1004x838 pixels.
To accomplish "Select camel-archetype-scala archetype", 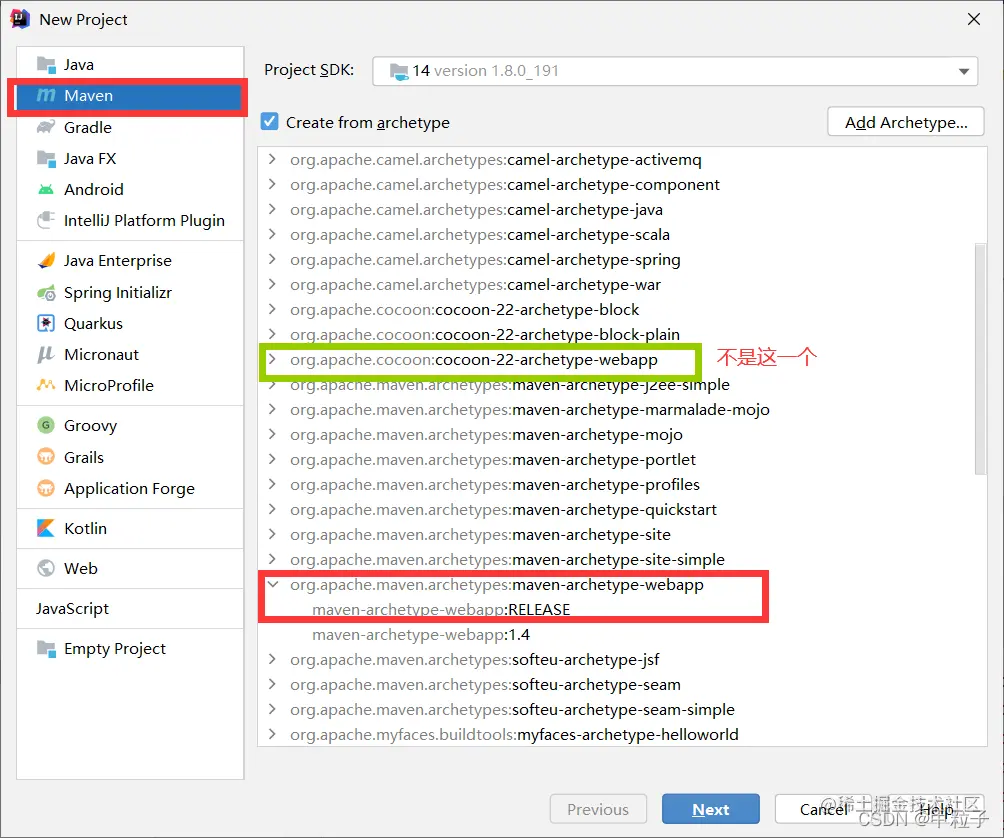I will [480, 234].
